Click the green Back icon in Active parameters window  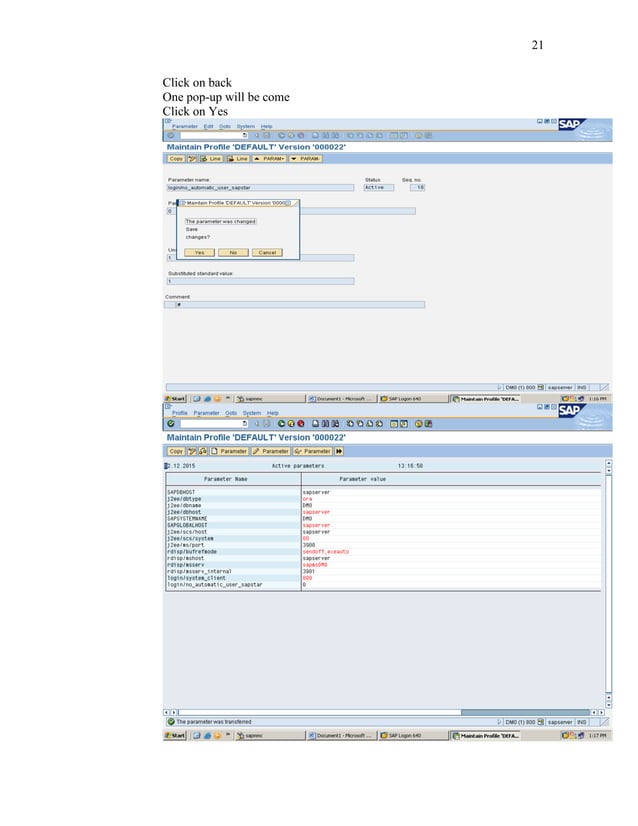[x=281, y=424]
